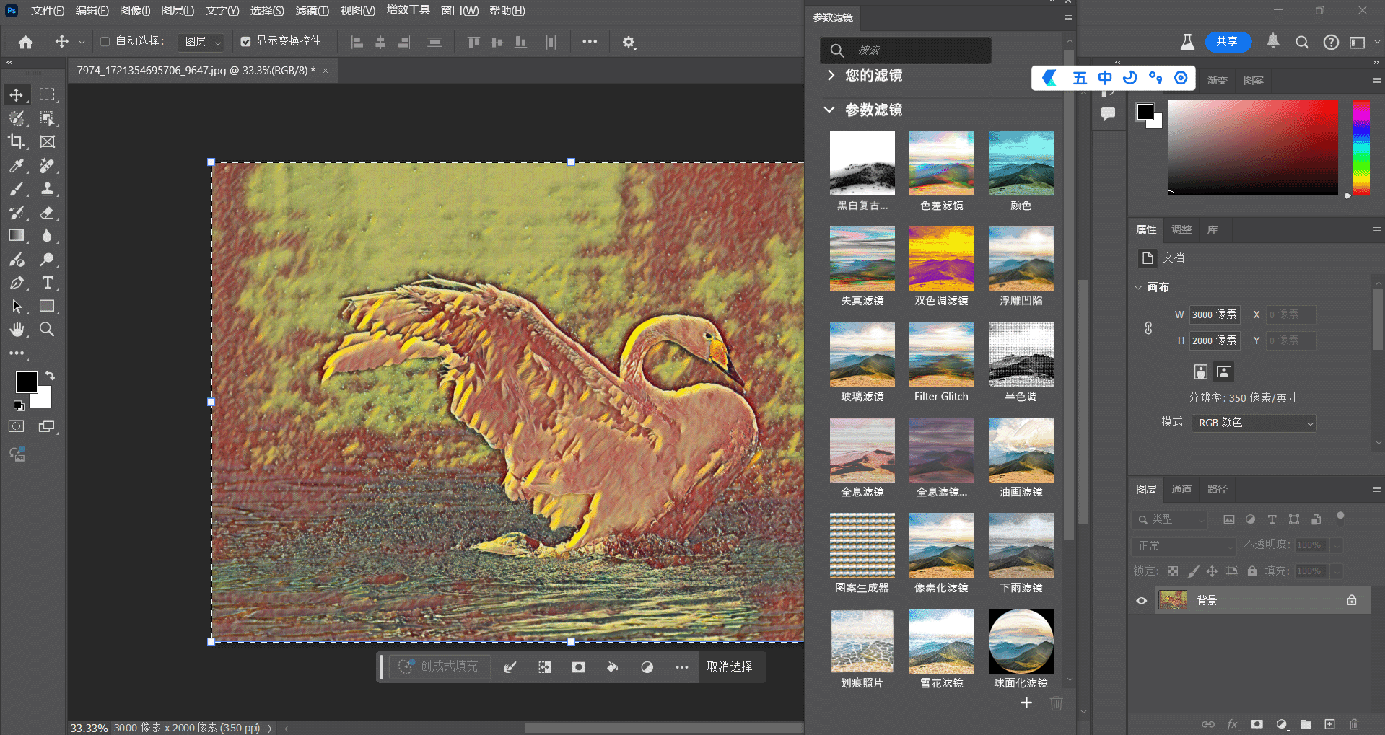Toggle lock position icon in Layers
1385x735 pixels.
(1211, 571)
